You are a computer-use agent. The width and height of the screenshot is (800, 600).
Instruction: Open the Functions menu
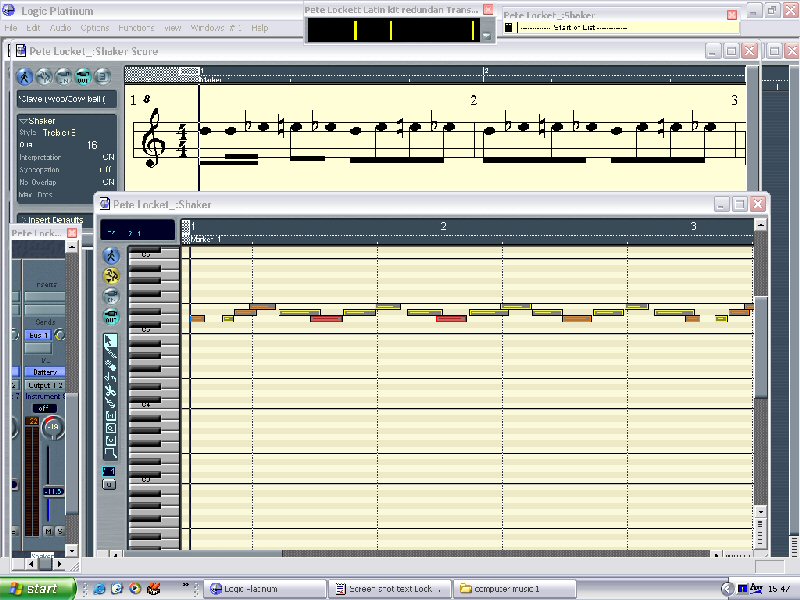[134, 28]
